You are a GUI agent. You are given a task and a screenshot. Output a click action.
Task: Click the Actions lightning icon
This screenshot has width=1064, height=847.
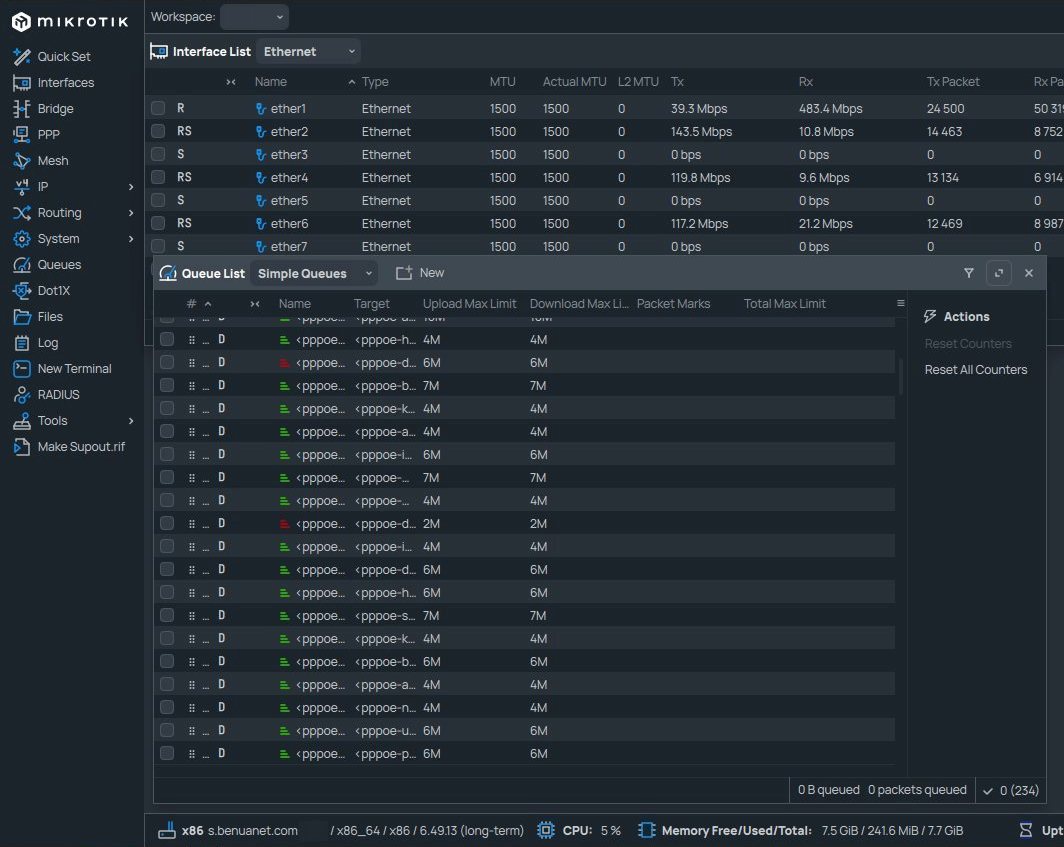pyautogui.click(x=930, y=316)
